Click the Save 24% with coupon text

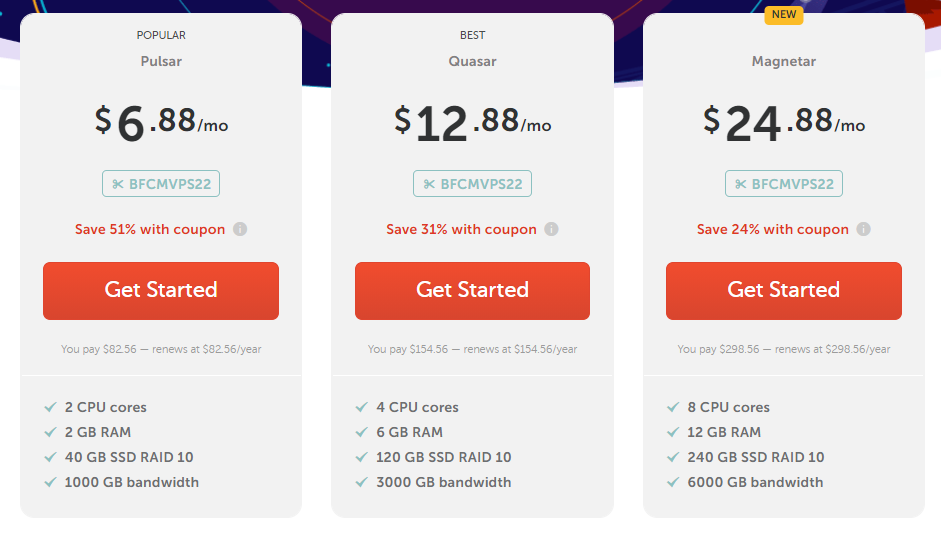click(x=773, y=229)
